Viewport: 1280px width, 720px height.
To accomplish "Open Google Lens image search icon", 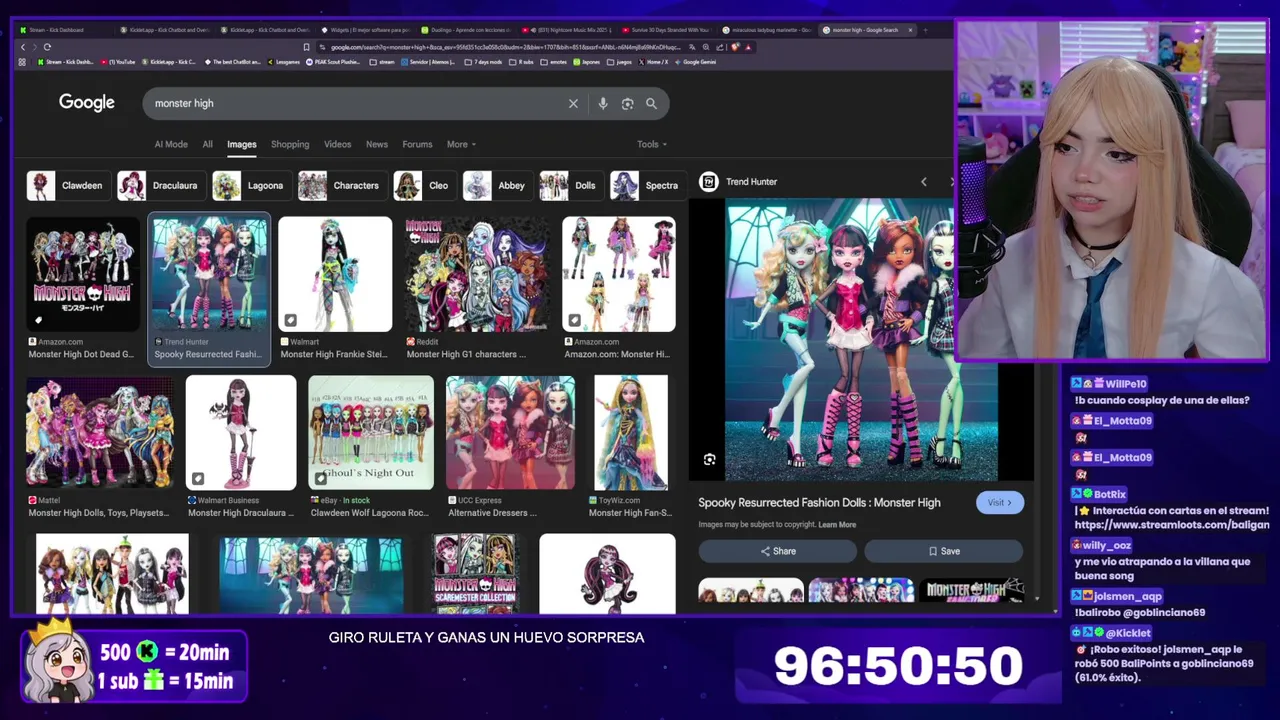I will tap(627, 103).
